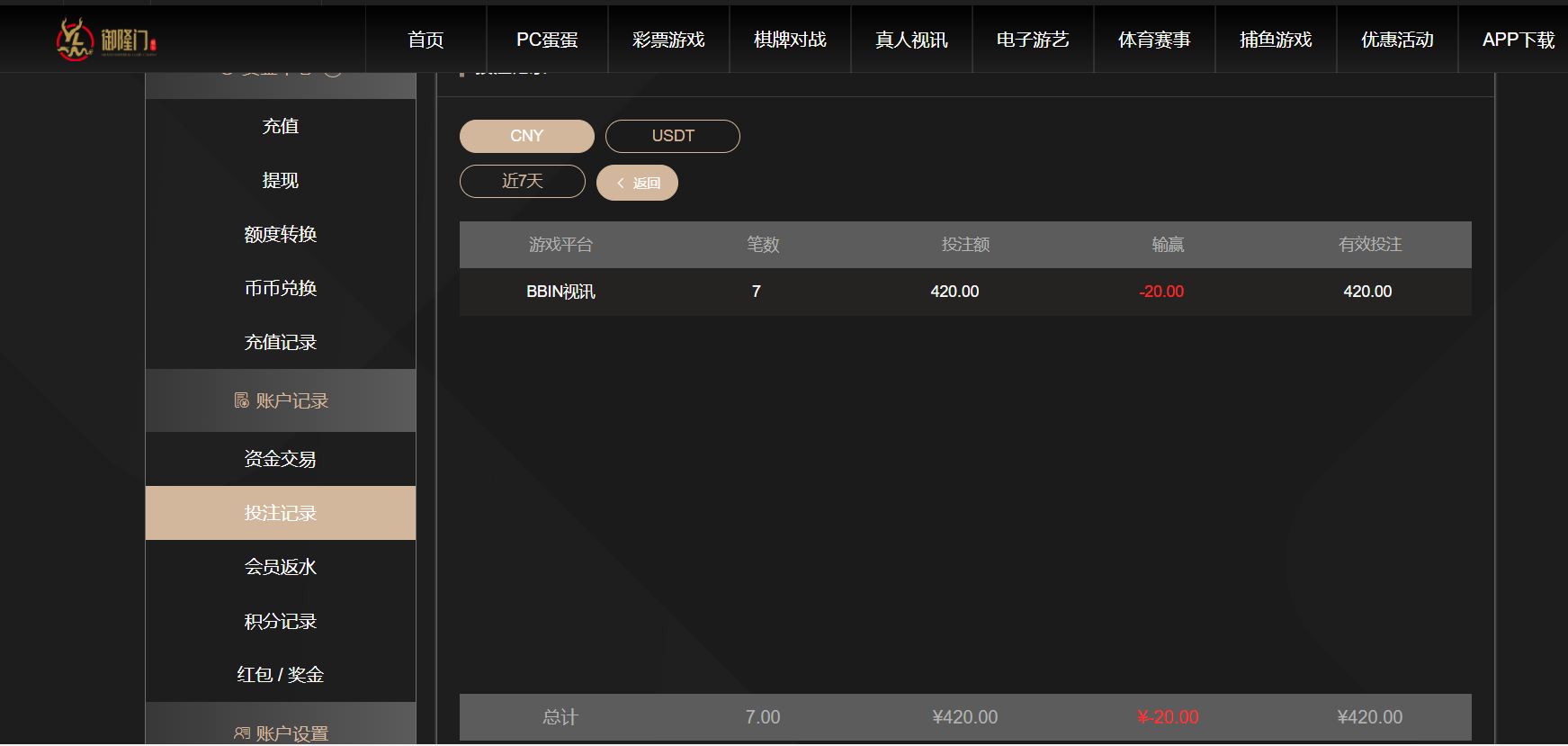1568x746 pixels.
Task: Select 投注记录 sidebar item
Action: coord(281,513)
